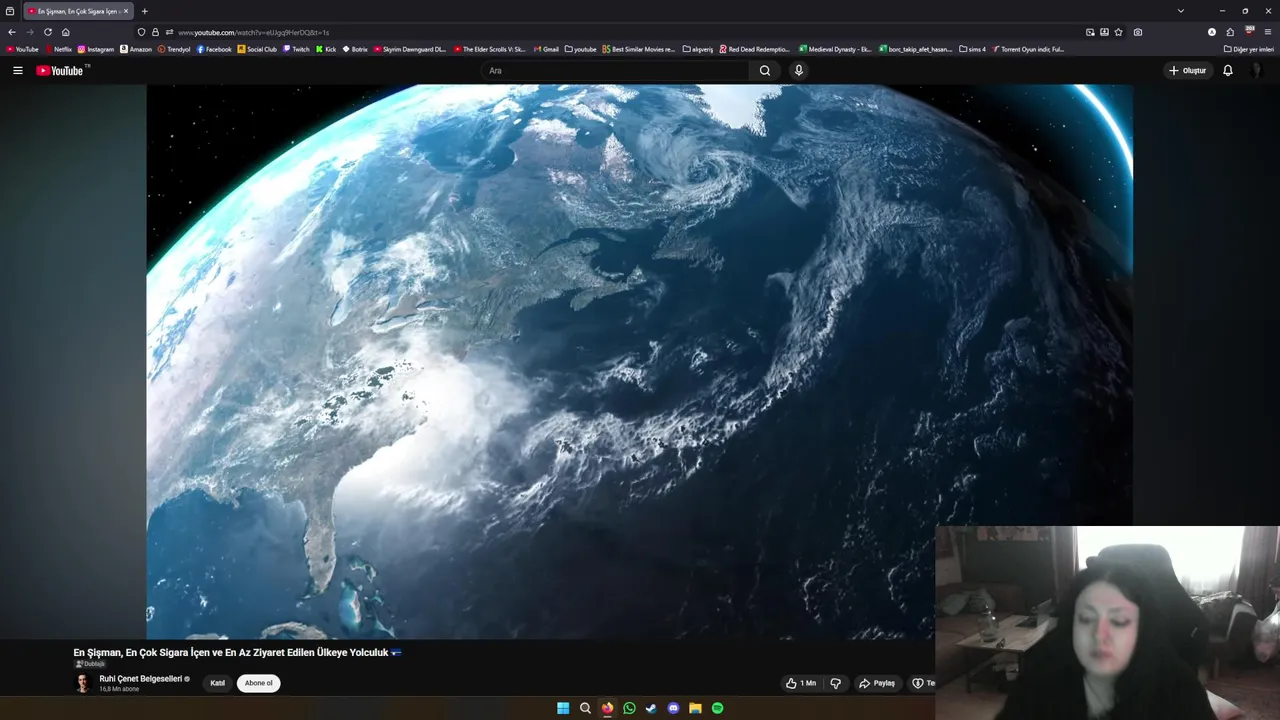Open the Amazon bookmark
Screen dimensions: 1280x720
(x=137, y=49)
